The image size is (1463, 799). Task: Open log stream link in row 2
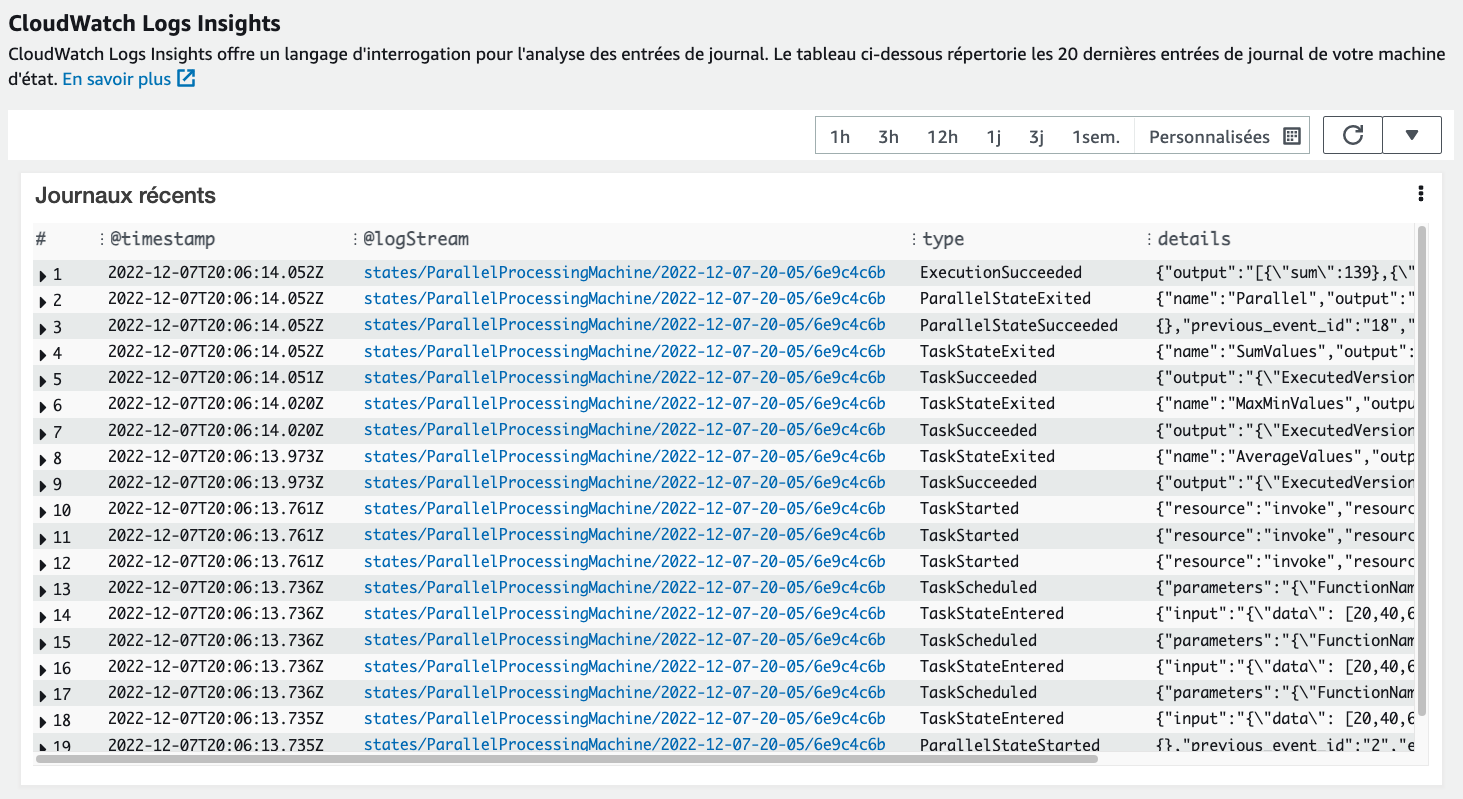[624, 298]
